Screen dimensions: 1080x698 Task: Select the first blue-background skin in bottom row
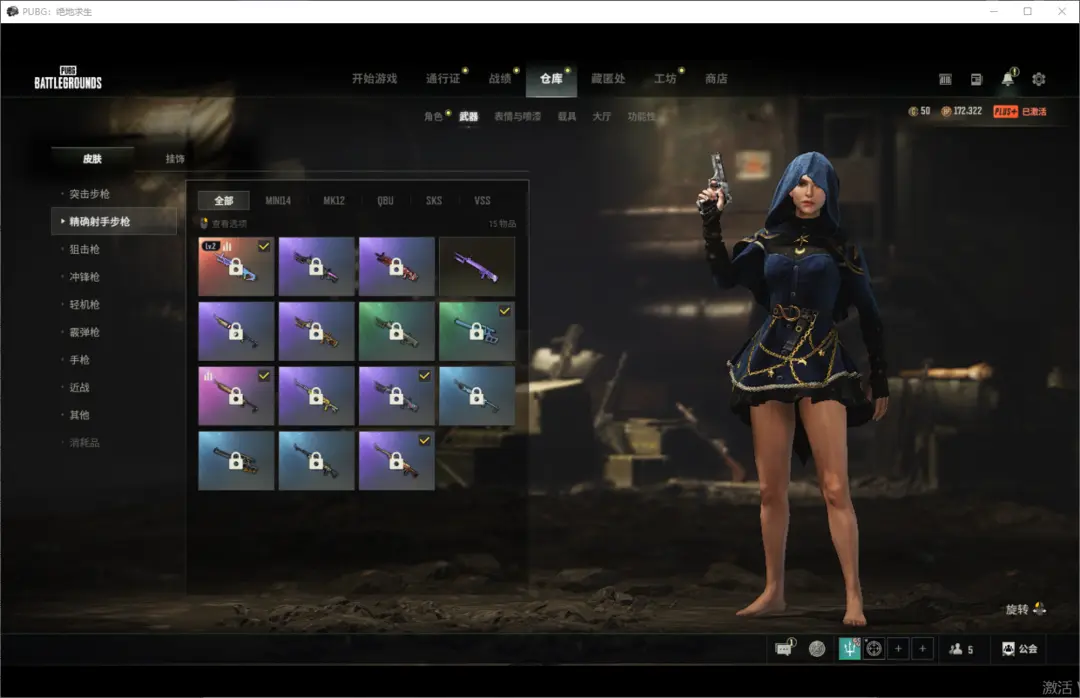[x=236, y=461]
